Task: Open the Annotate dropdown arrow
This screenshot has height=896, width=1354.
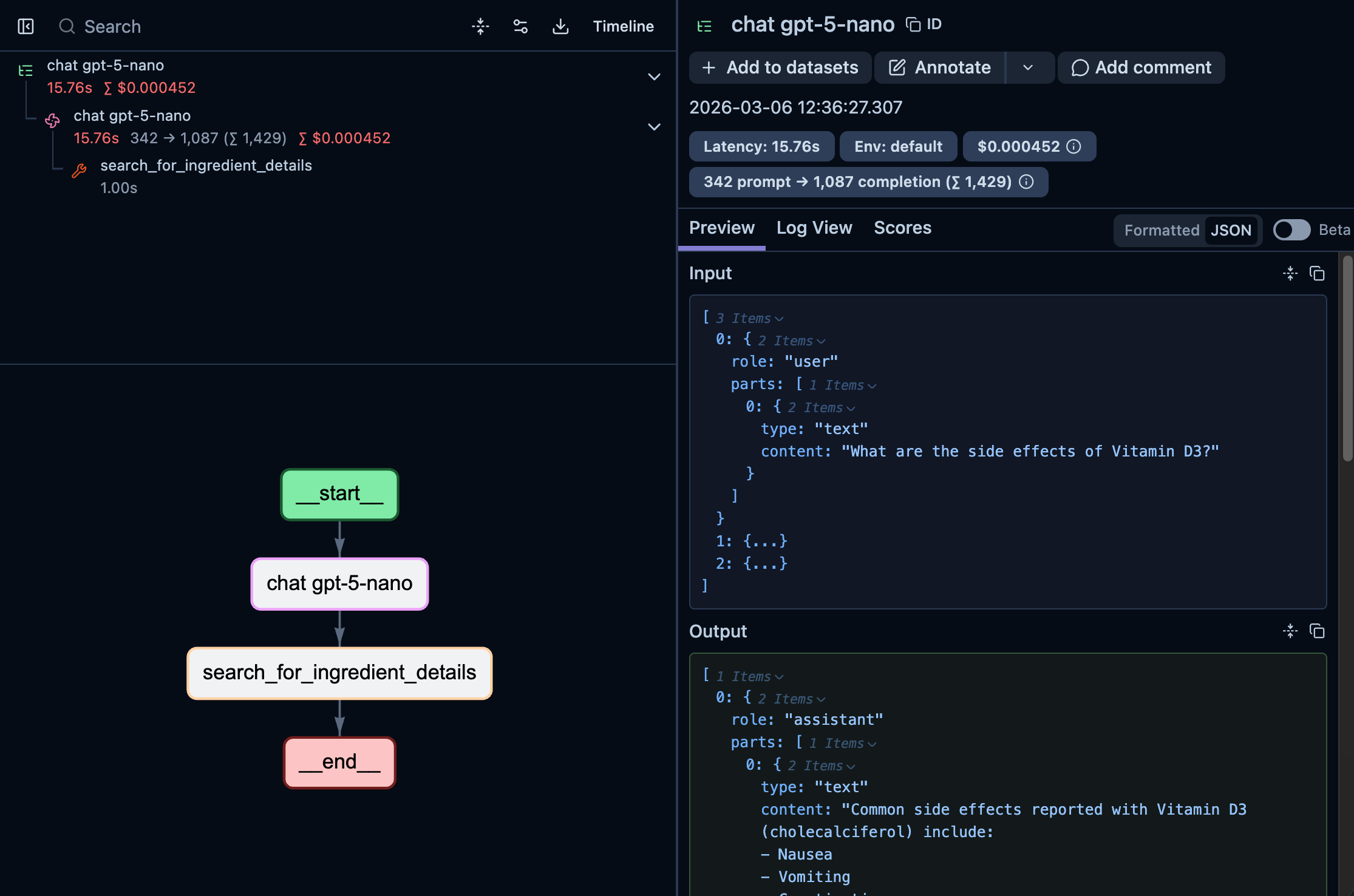Action: point(1028,67)
